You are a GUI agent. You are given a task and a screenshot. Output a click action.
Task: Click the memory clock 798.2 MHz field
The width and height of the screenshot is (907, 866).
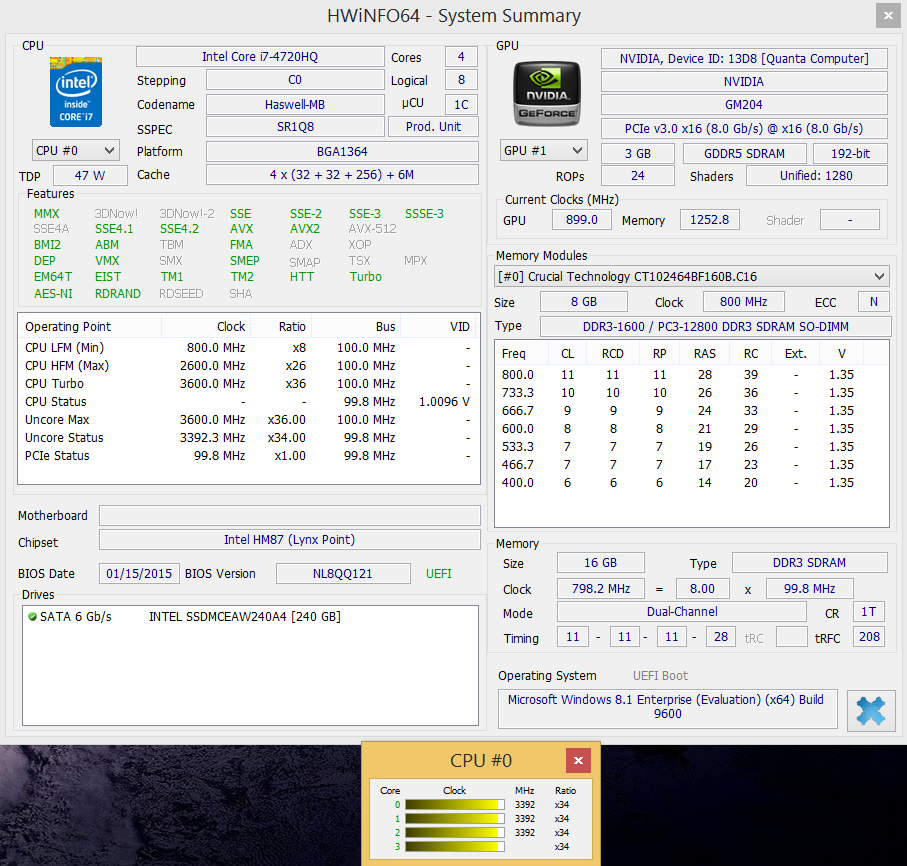tap(600, 589)
